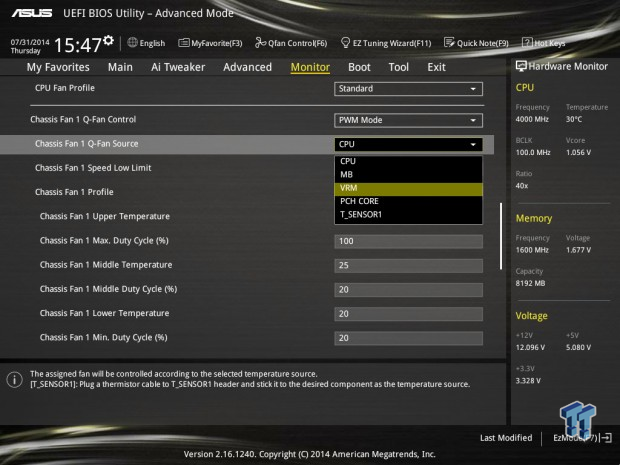Click the EZ Tuning lightbulb icon
620x465 pixels.
[345, 43]
